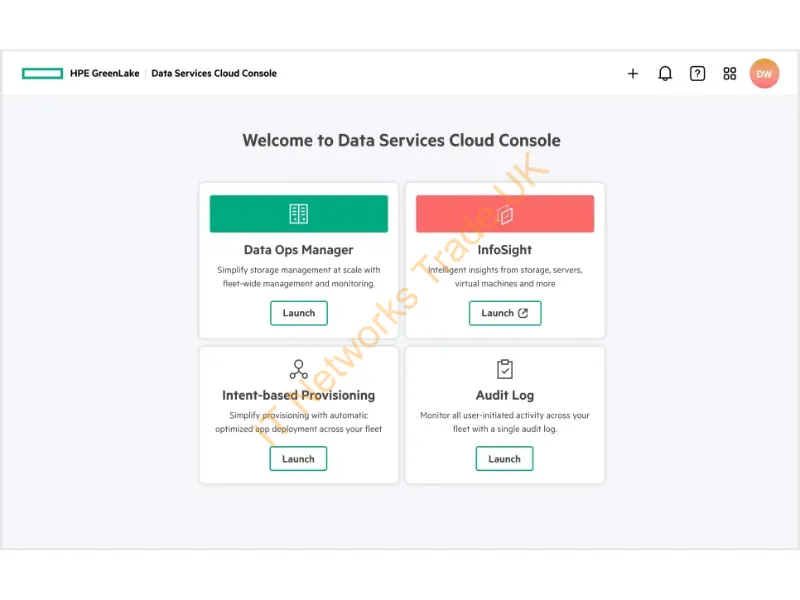
Task: Select the Audit Log card title
Action: (505, 395)
